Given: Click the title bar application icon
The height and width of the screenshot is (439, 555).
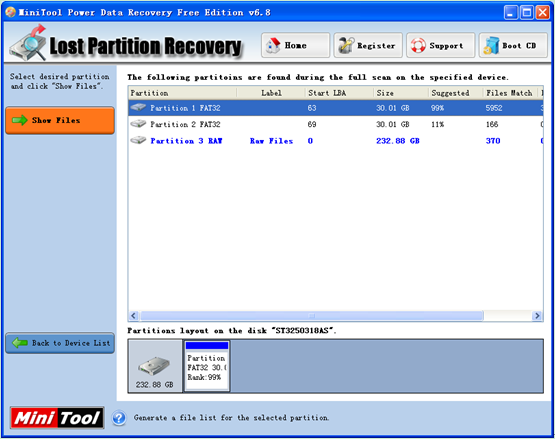Looking at the screenshot, I should click(x=11, y=12).
